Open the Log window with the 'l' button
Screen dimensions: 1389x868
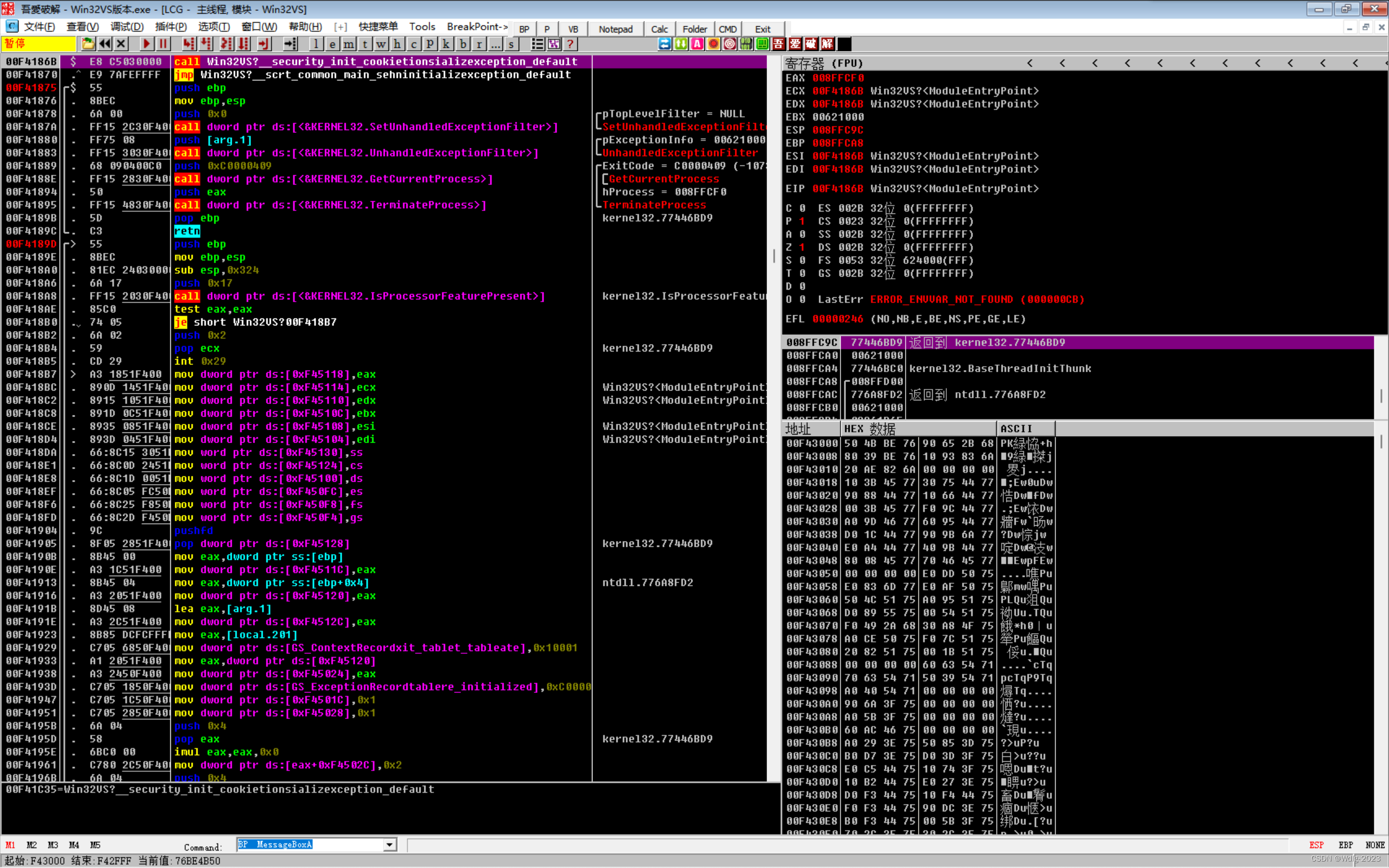(x=316, y=43)
